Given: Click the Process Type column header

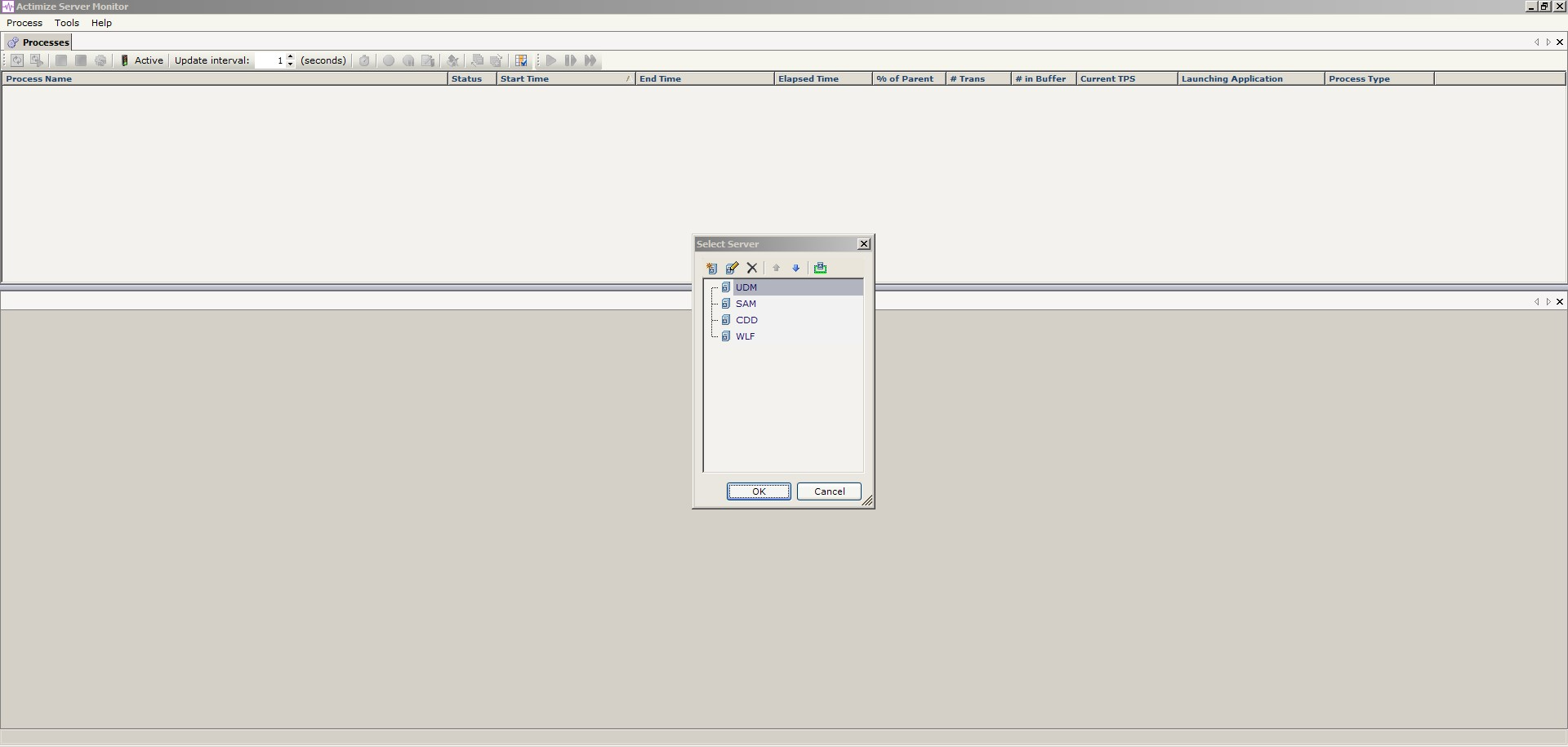Looking at the screenshot, I should [1379, 79].
